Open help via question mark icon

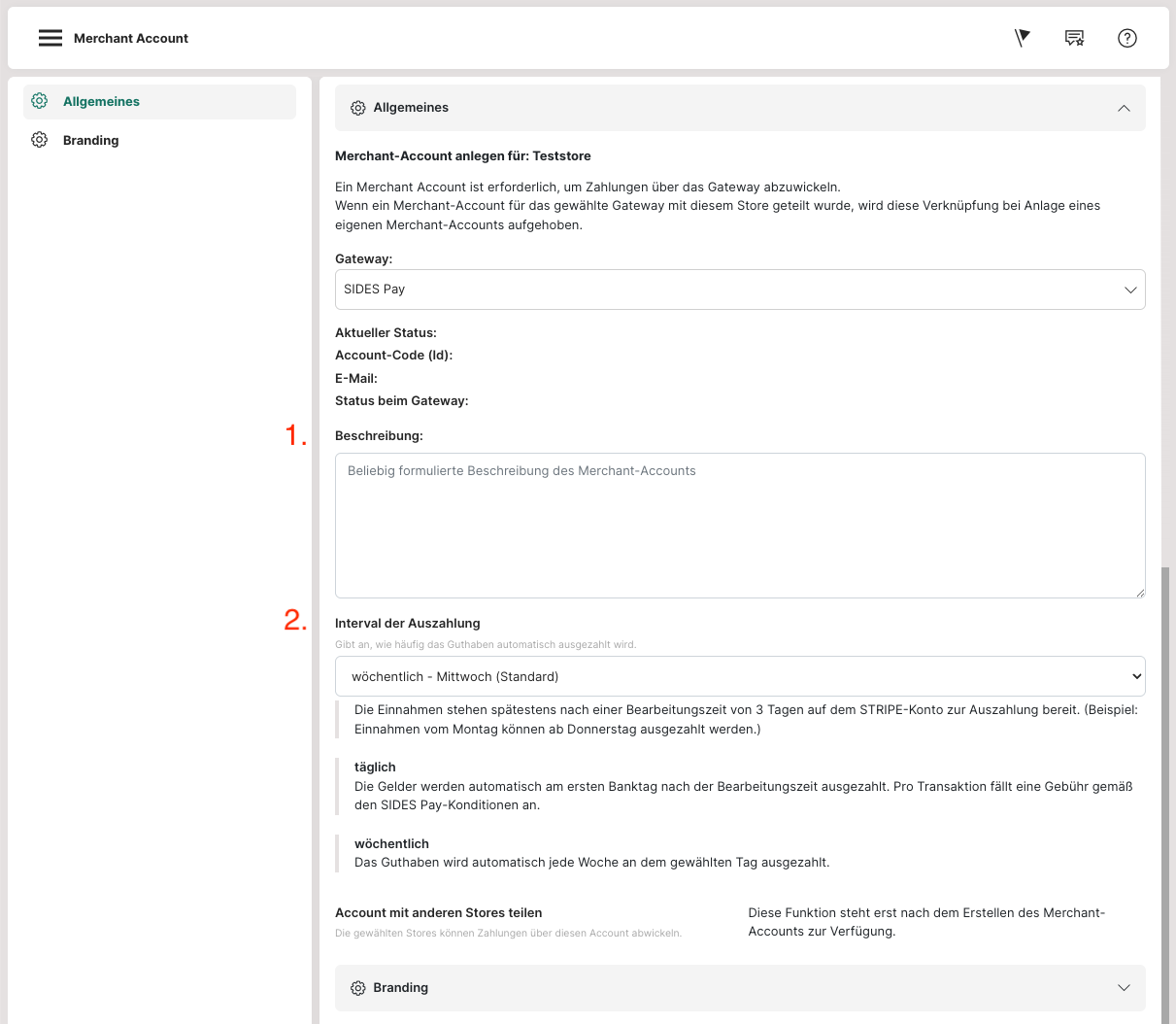coord(1126,38)
